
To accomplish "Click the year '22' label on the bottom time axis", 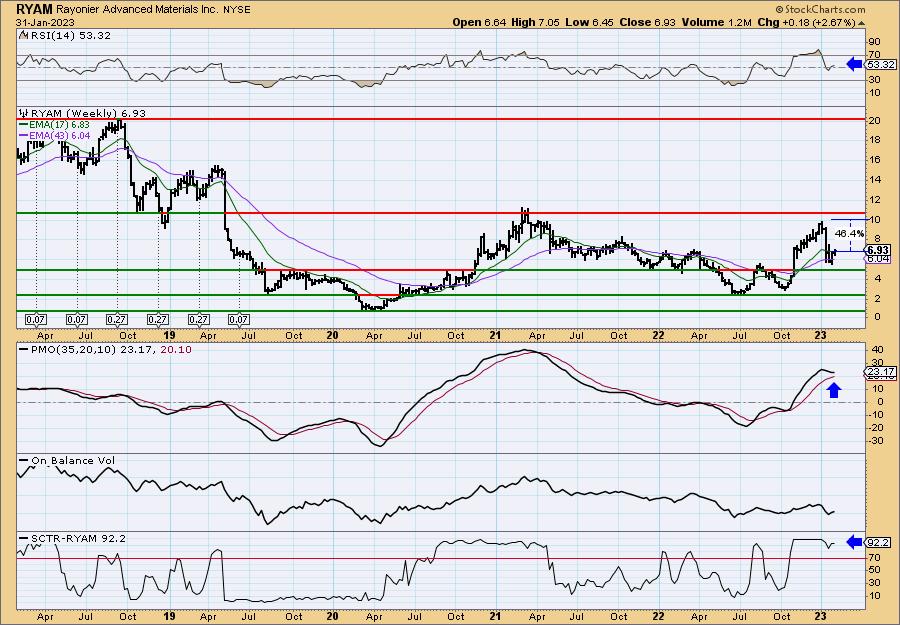I will pyautogui.click(x=659, y=616).
